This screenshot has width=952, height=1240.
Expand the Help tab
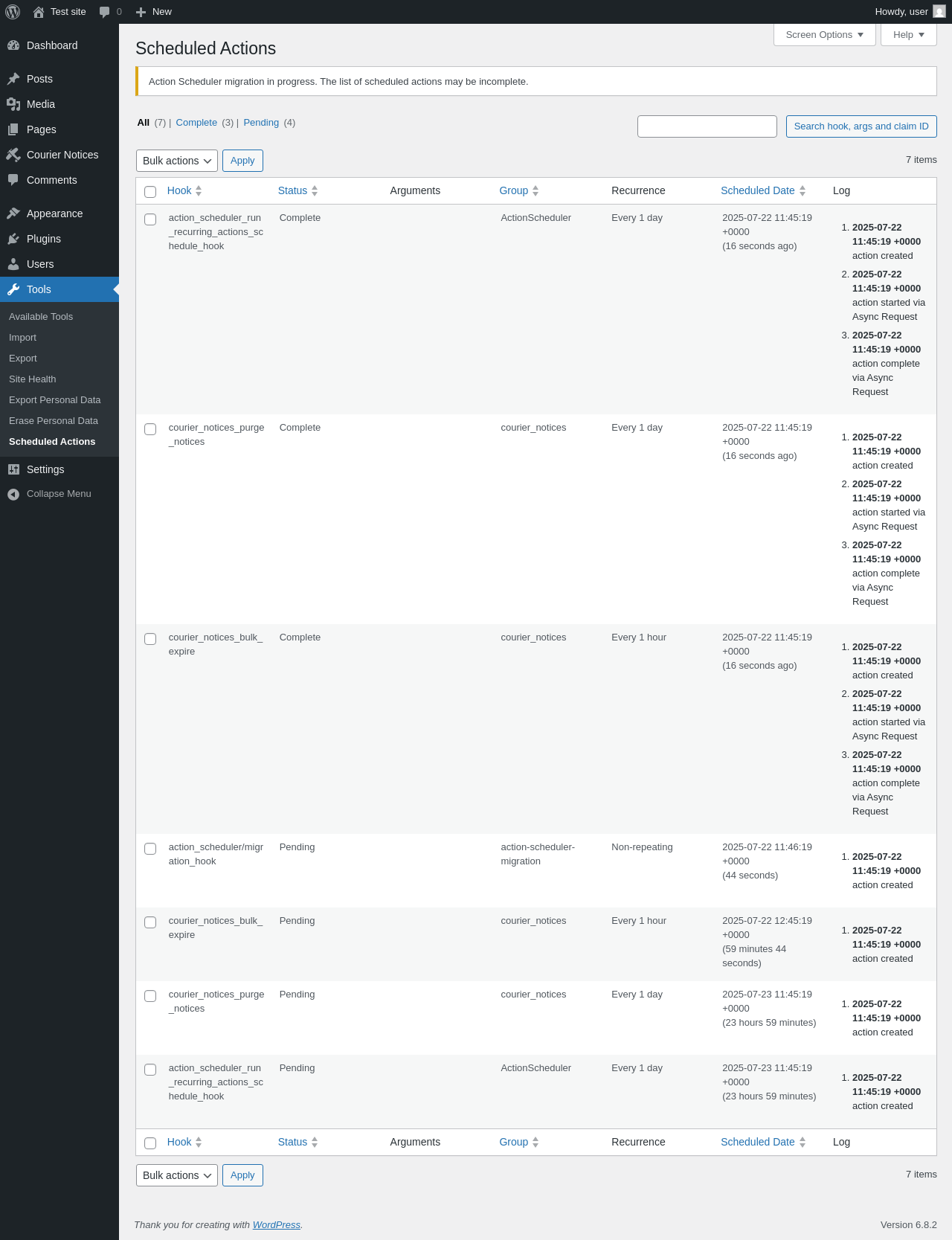[x=909, y=35]
